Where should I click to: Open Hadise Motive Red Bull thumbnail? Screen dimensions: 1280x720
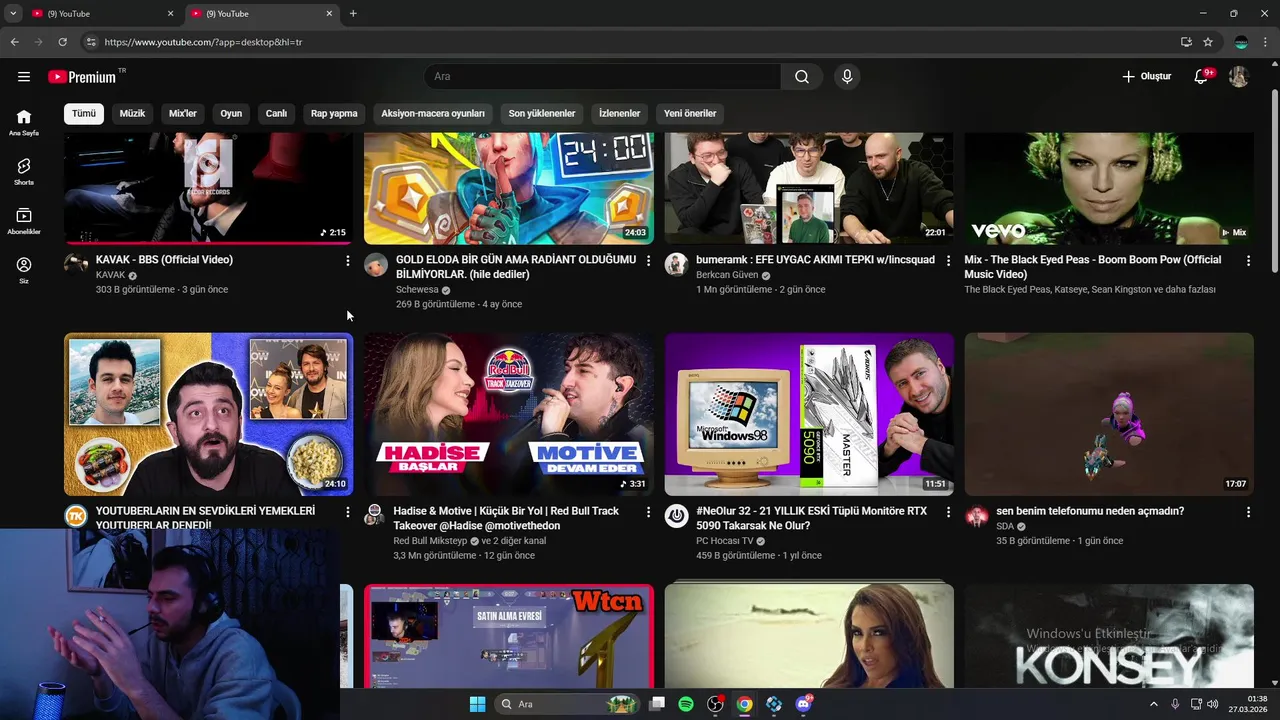[509, 414]
